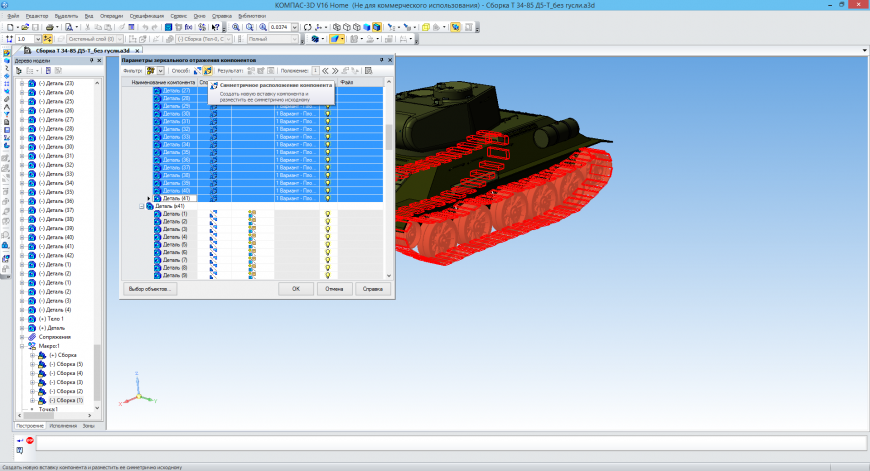Collapse the Макро:1 node in model tree
The image size is (870, 471).
[x=22, y=346]
